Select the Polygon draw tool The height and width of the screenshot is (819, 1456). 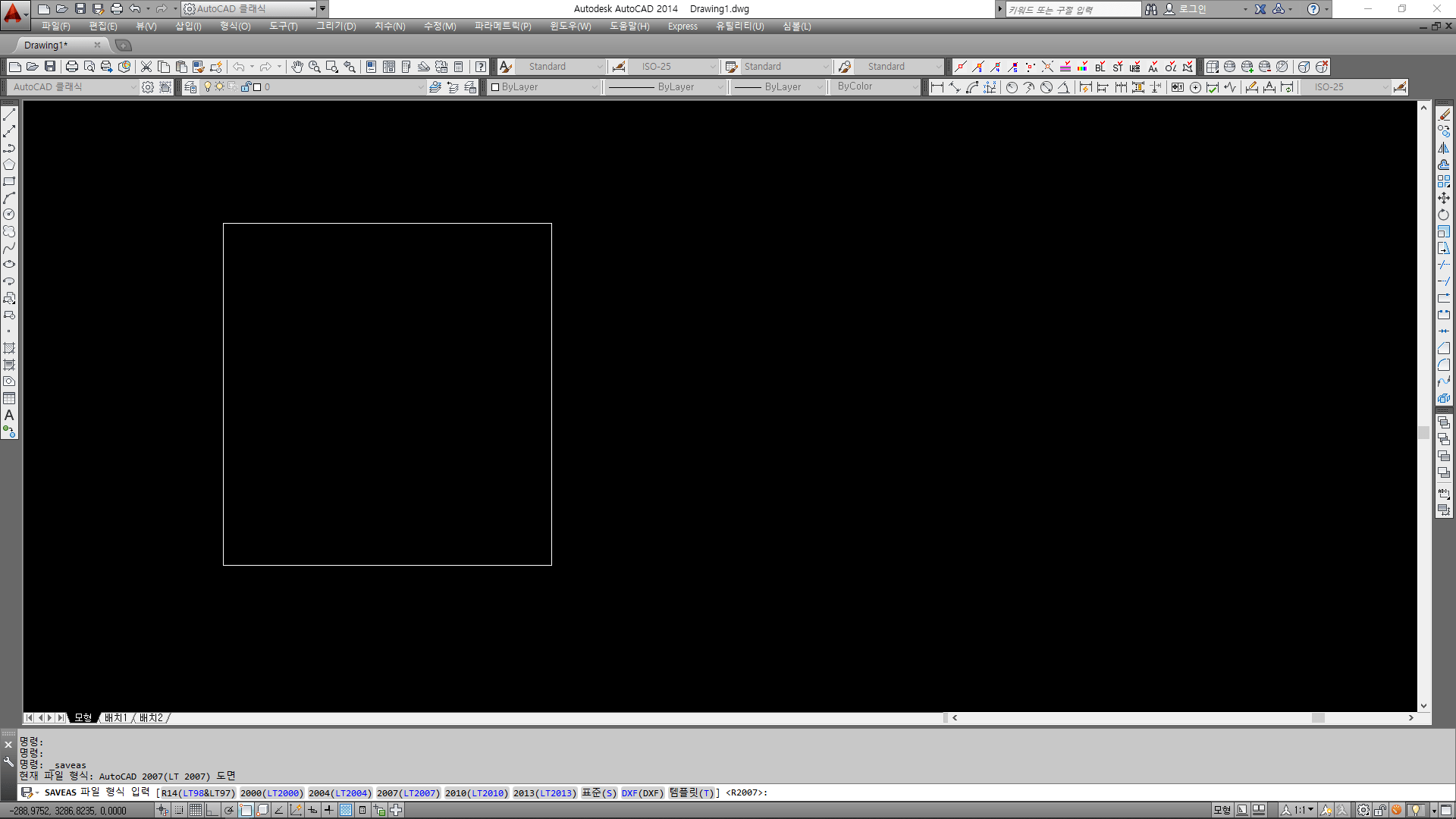(9, 165)
